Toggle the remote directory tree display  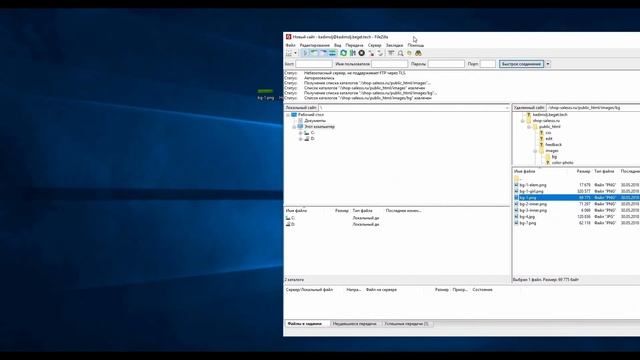pos(323,53)
